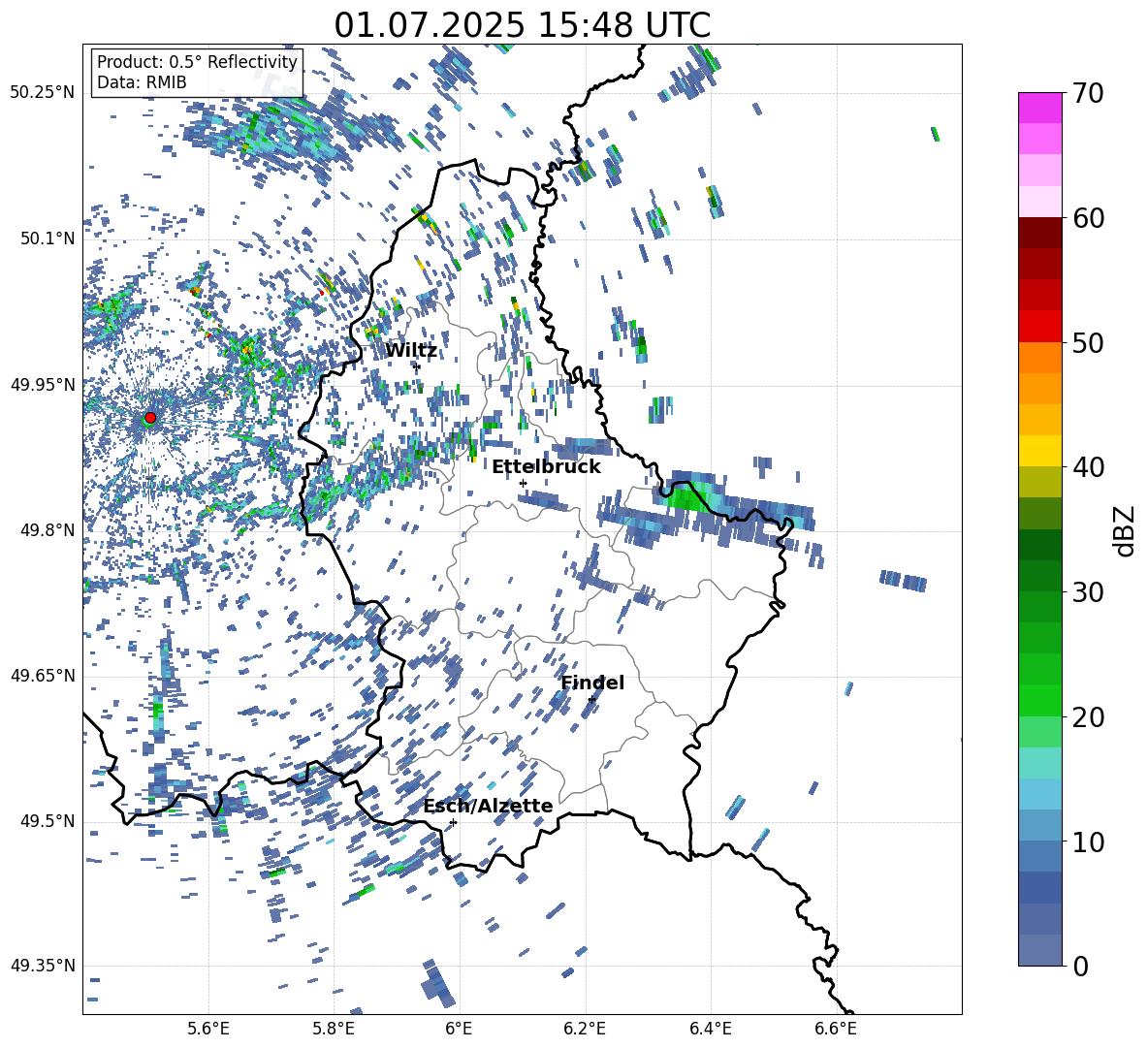Click the Data: RMIB text
This screenshot has height=1048, width=1148.
[142, 82]
